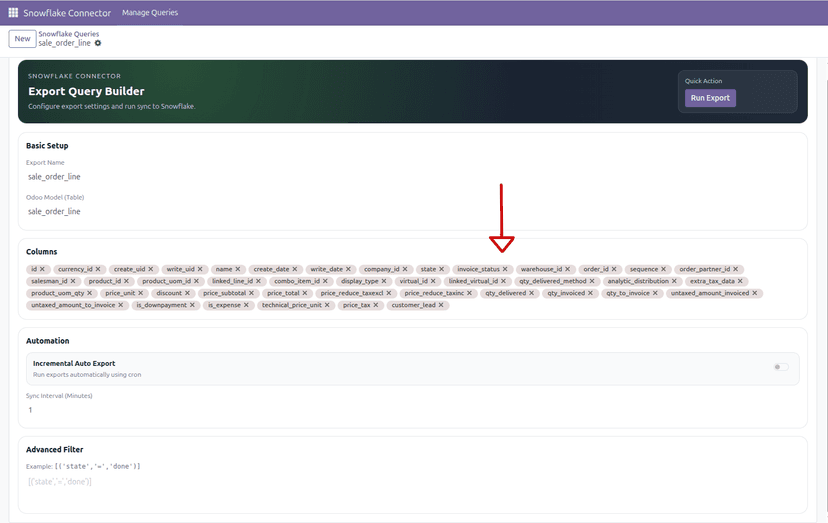Remove the virtual_id column tag
The image size is (828, 523).
click(433, 281)
